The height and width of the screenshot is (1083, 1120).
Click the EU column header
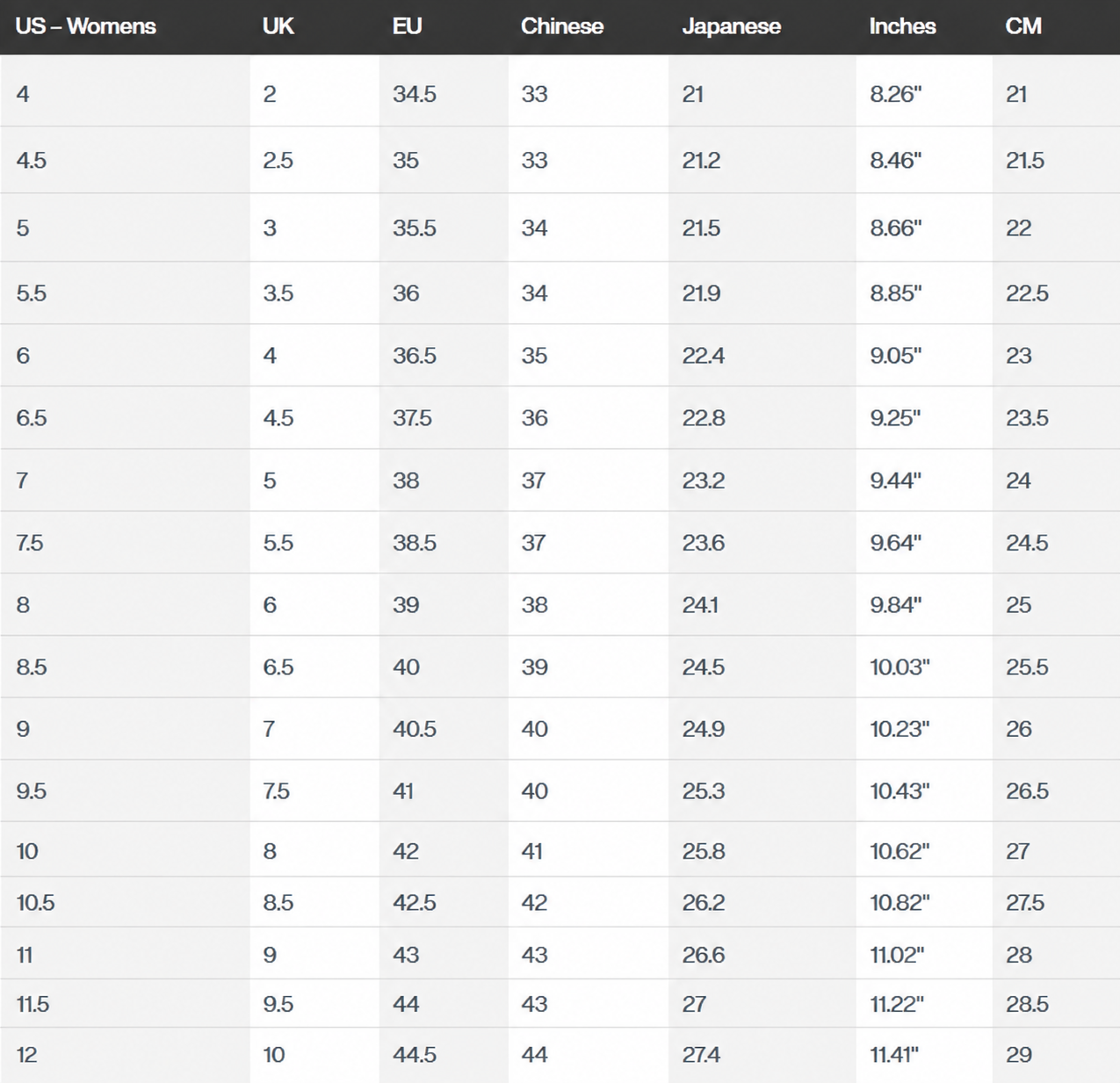click(407, 26)
